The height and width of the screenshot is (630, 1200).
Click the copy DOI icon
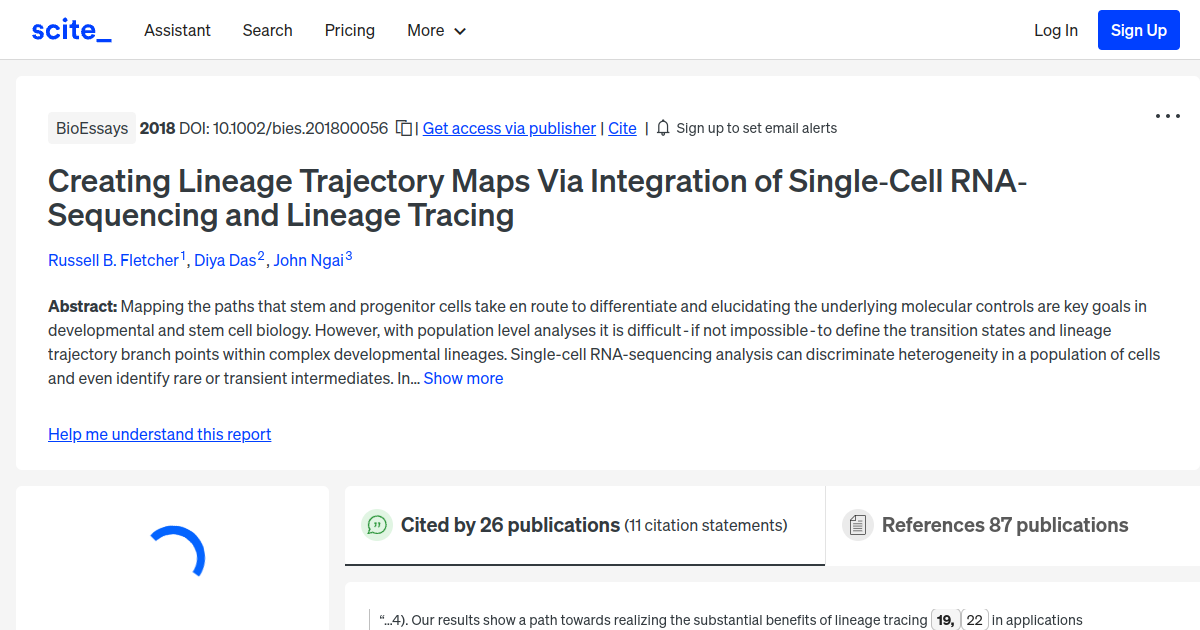pyautogui.click(x=403, y=128)
